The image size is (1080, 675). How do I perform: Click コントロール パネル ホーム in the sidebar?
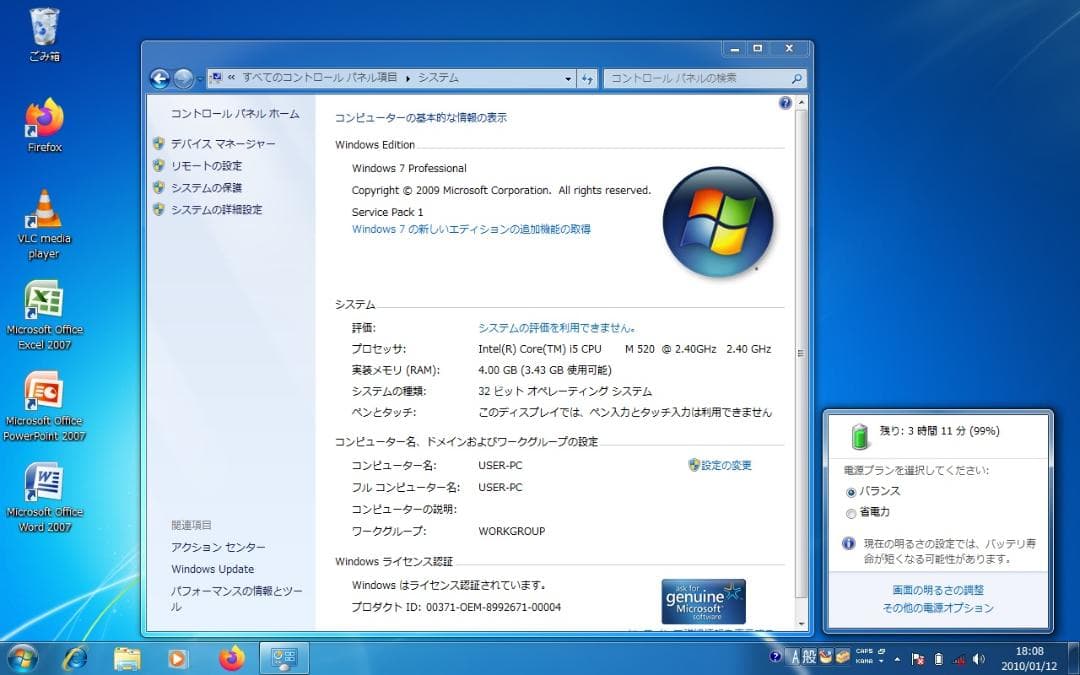click(232, 114)
